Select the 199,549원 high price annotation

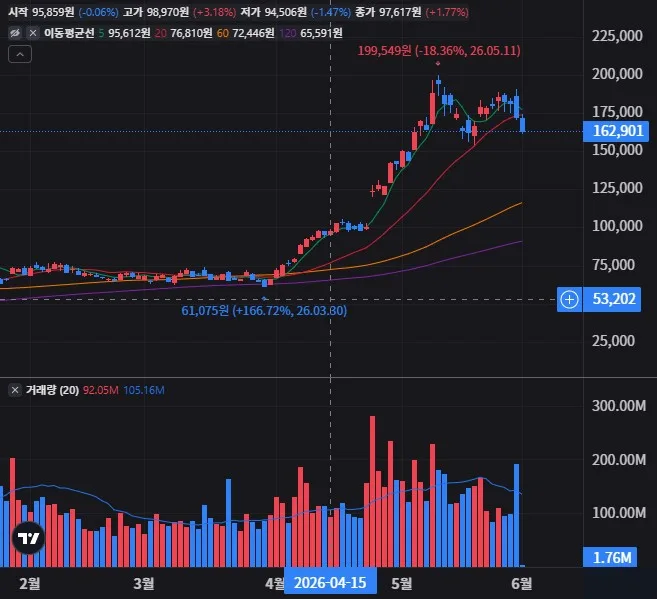pyautogui.click(x=439, y=51)
